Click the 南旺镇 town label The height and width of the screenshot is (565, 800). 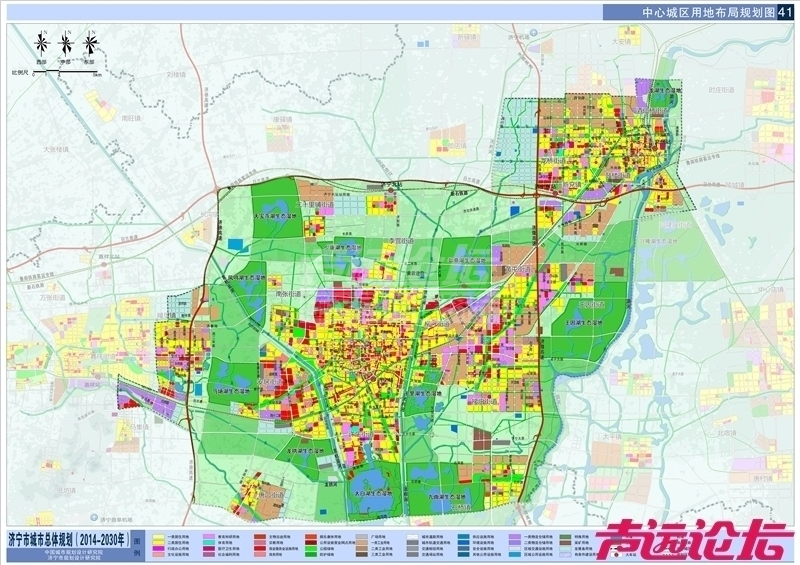(133, 118)
